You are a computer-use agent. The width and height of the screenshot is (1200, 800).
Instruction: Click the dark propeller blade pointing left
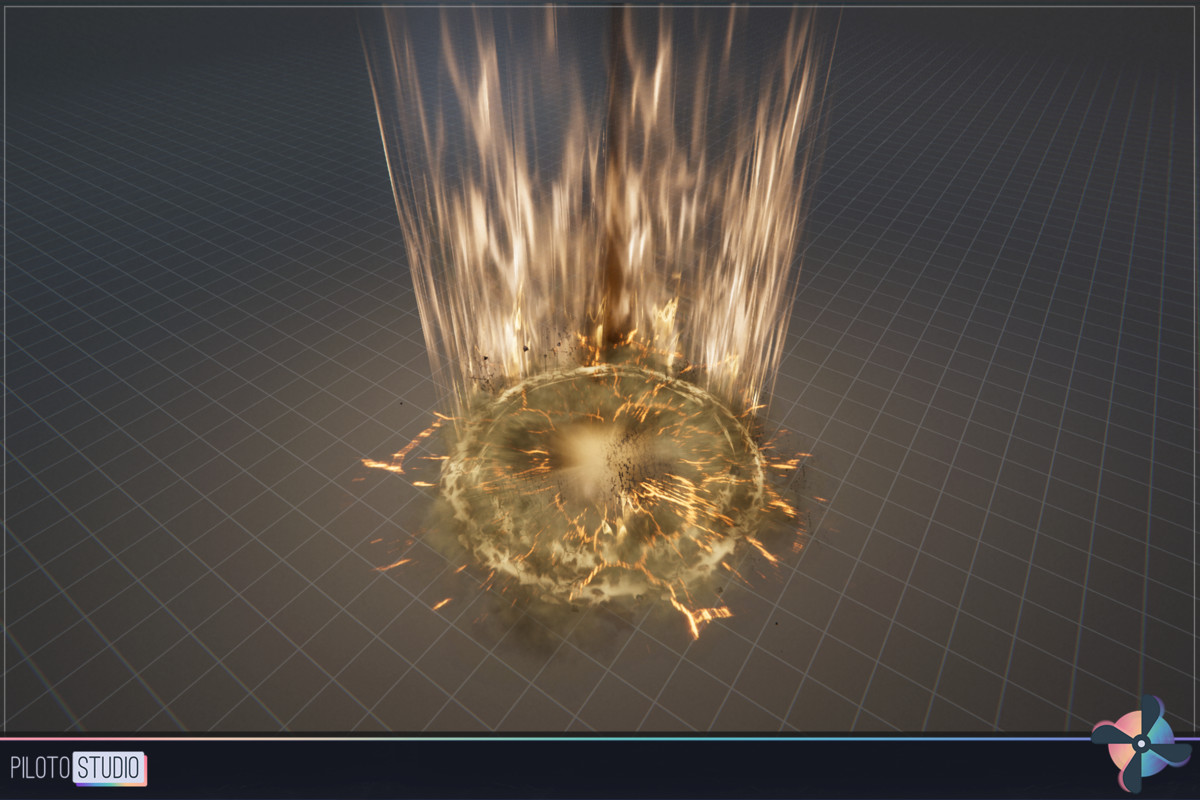(x=1108, y=734)
